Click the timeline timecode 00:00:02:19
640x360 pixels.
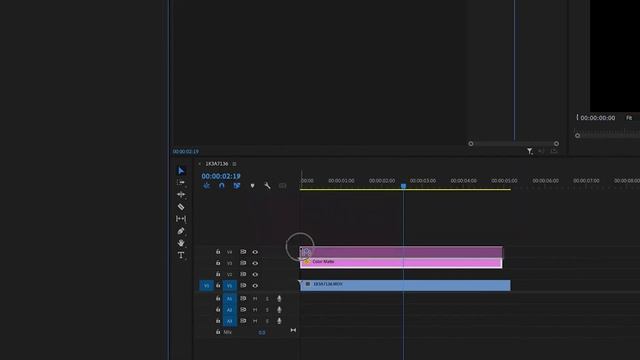click(x=221, y=176)
